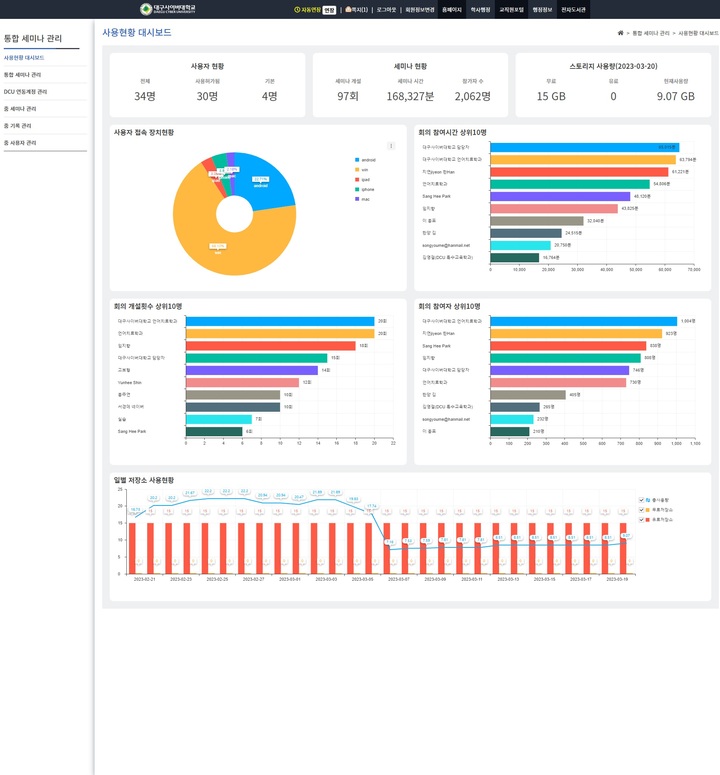Click the home icon in breadcrumb
The height and width of the screenshot is (775, 720).
[620, 33]
